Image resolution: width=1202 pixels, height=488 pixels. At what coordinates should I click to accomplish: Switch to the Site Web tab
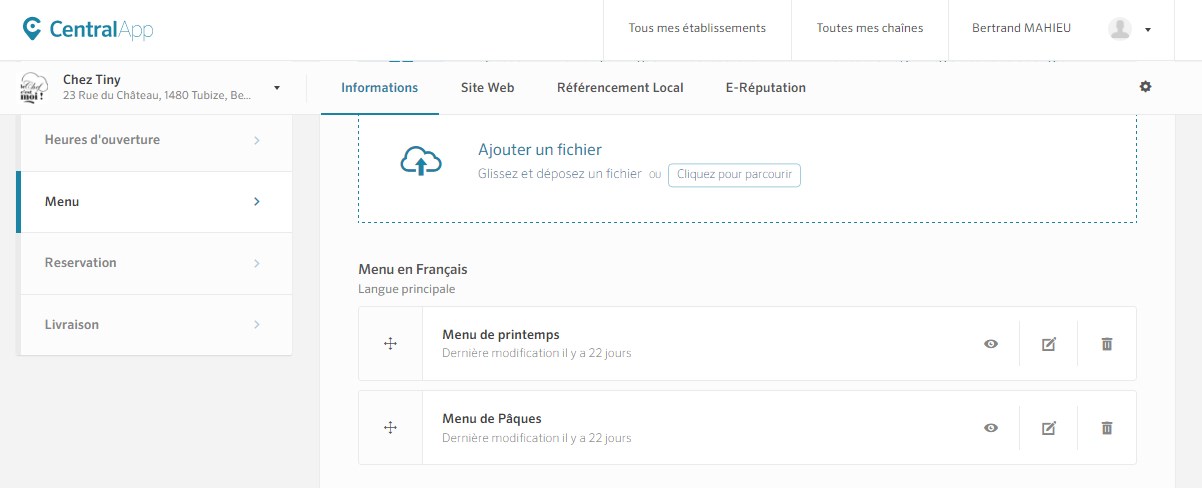pos(487,88)
